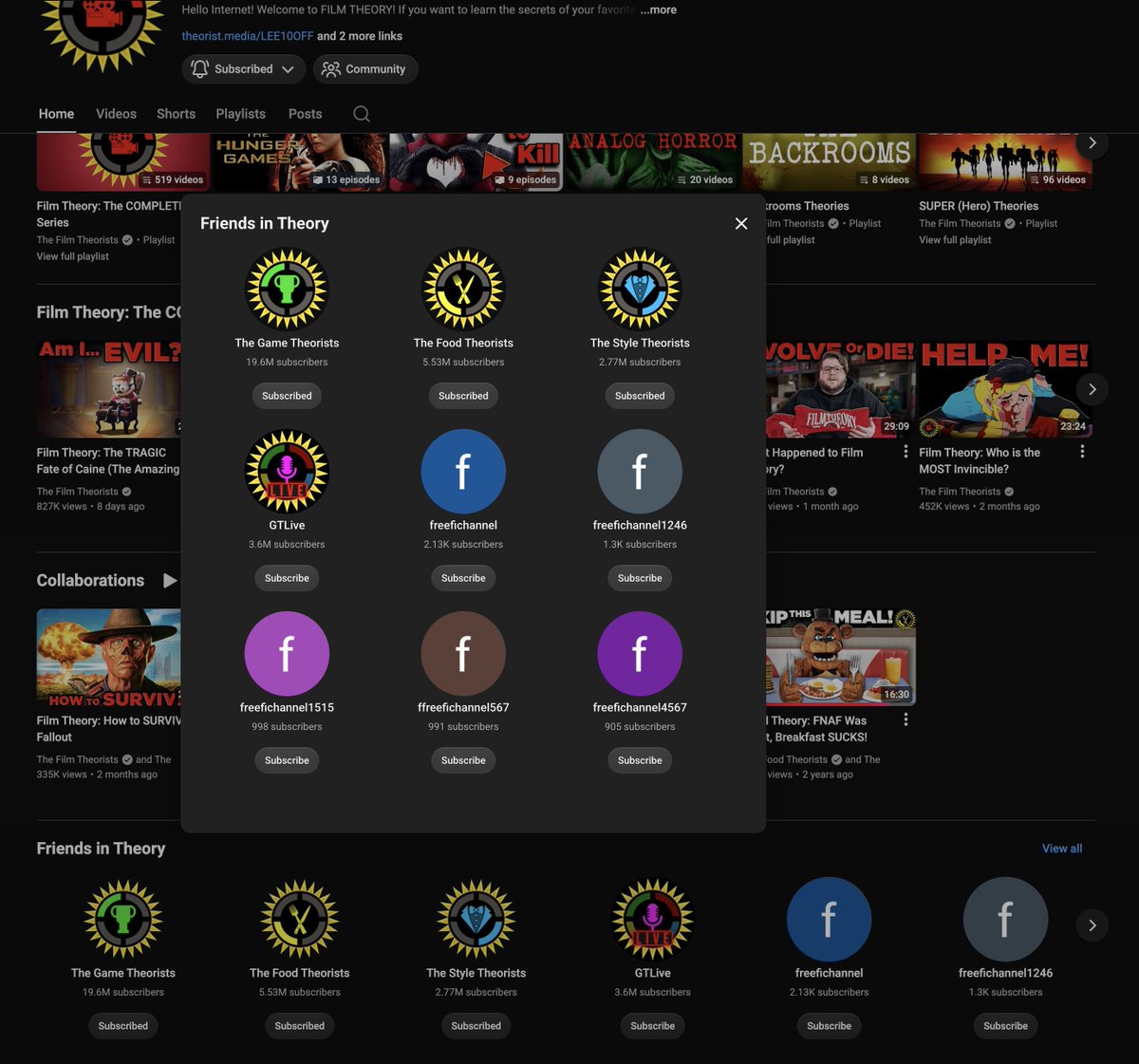The height and width of the screenshot is (1064, 1139).
Task: Open menu for What Happened to Film Theory video
Action: click(906, 452)
